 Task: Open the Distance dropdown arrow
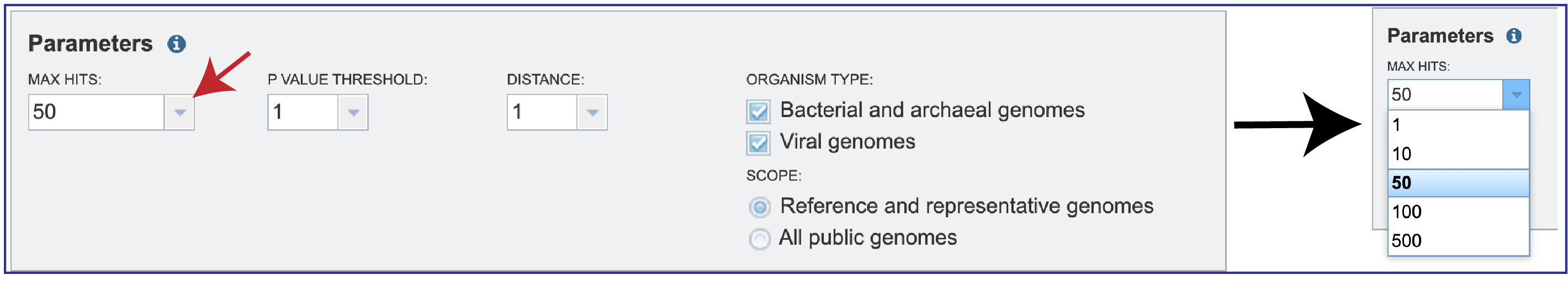[x=592, y=112]
